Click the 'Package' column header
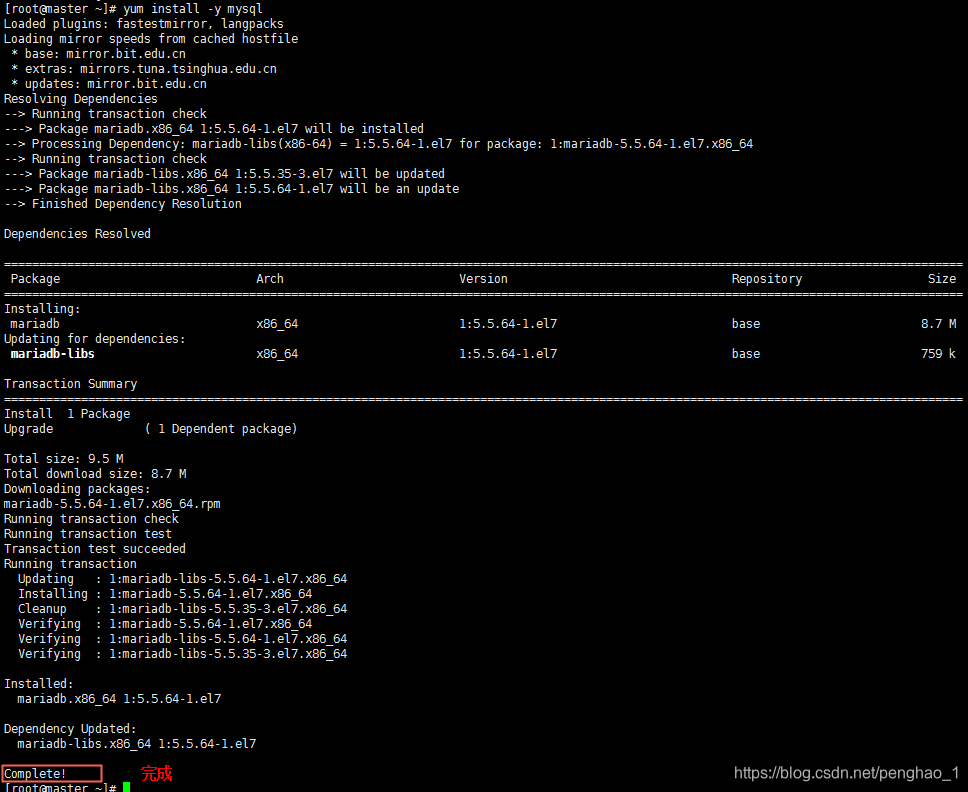This screenshot has width=968, height=792. [x=35, y=279]
